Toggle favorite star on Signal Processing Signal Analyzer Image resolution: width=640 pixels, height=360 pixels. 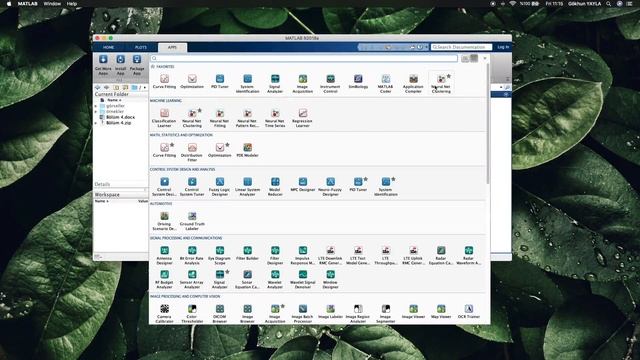tap(227, 272)
